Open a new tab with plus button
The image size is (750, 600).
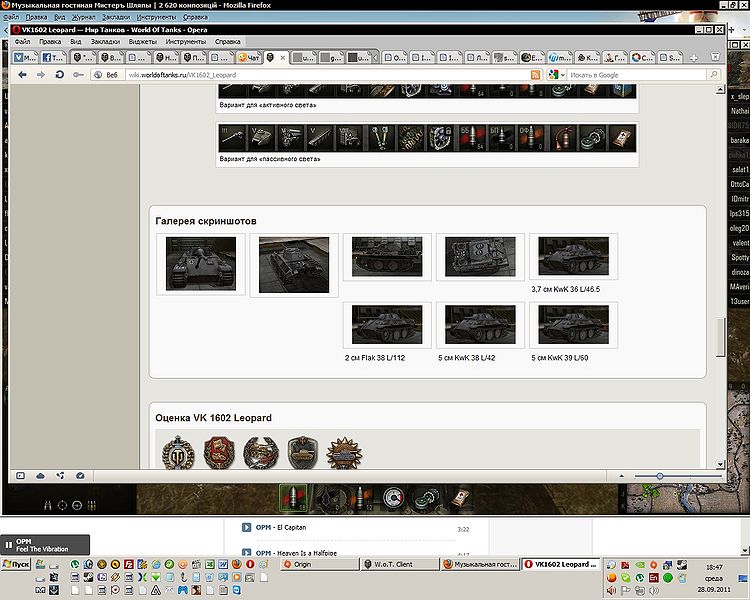click(694, 57)
